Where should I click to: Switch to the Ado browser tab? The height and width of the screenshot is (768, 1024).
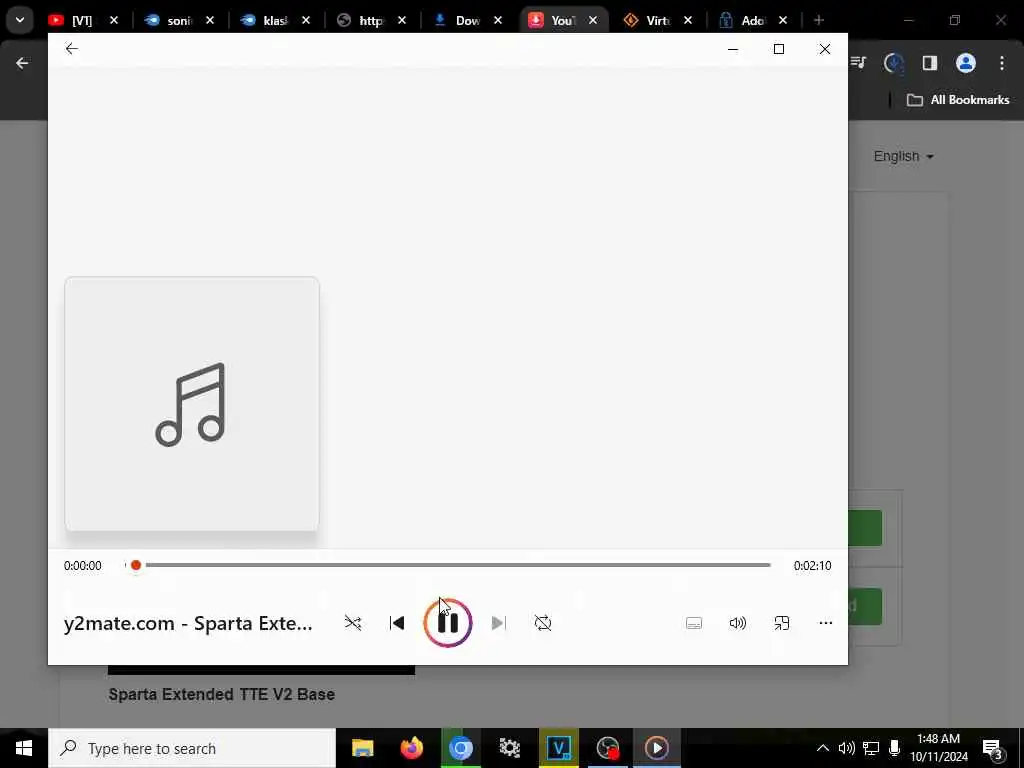[x=742, y=20]
